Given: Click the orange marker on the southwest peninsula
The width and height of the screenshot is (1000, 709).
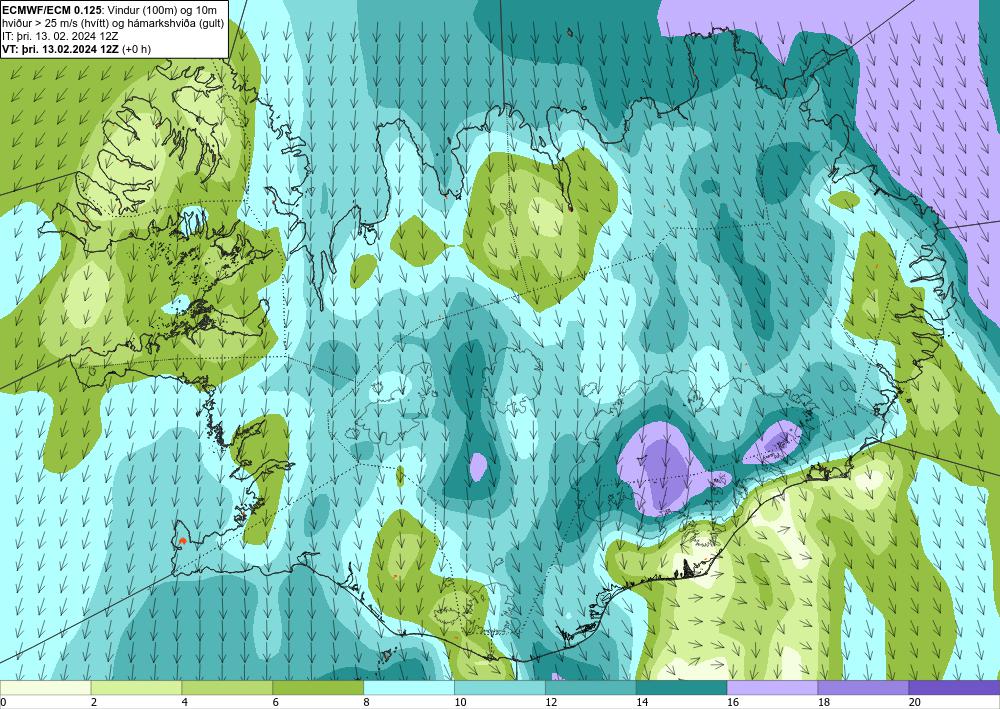Looking at the screenshot, I should click(182, 541).
